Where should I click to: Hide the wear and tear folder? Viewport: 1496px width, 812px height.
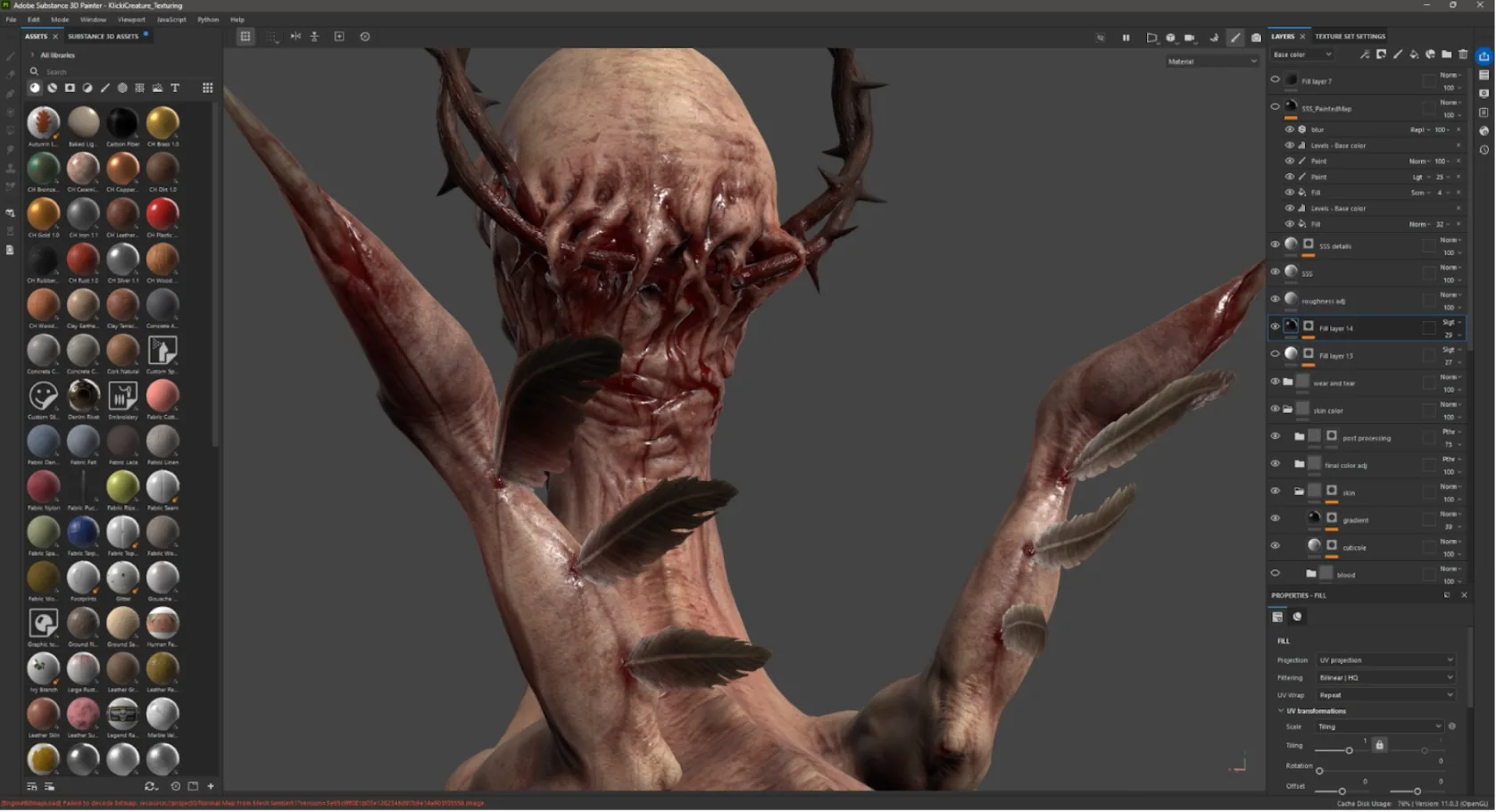(1275, 381)
